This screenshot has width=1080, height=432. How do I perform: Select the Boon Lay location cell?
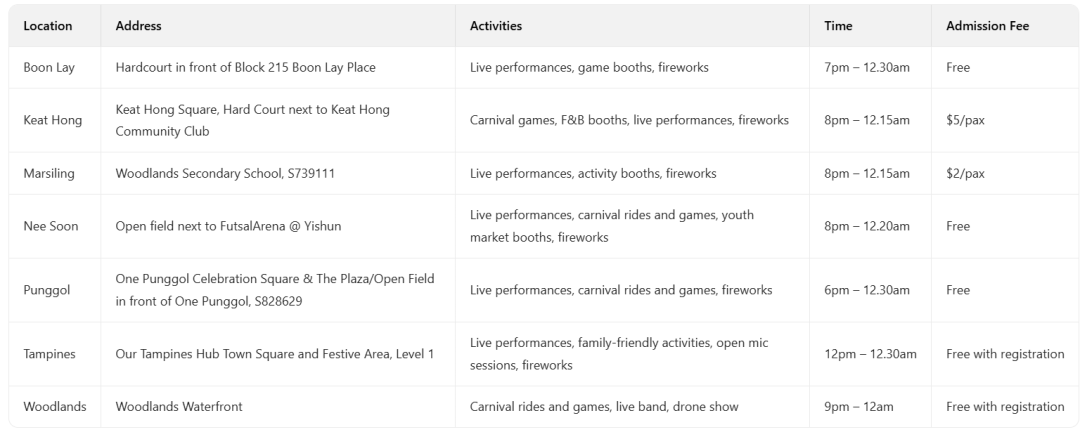pyautogui.click(x=49, y=67)
